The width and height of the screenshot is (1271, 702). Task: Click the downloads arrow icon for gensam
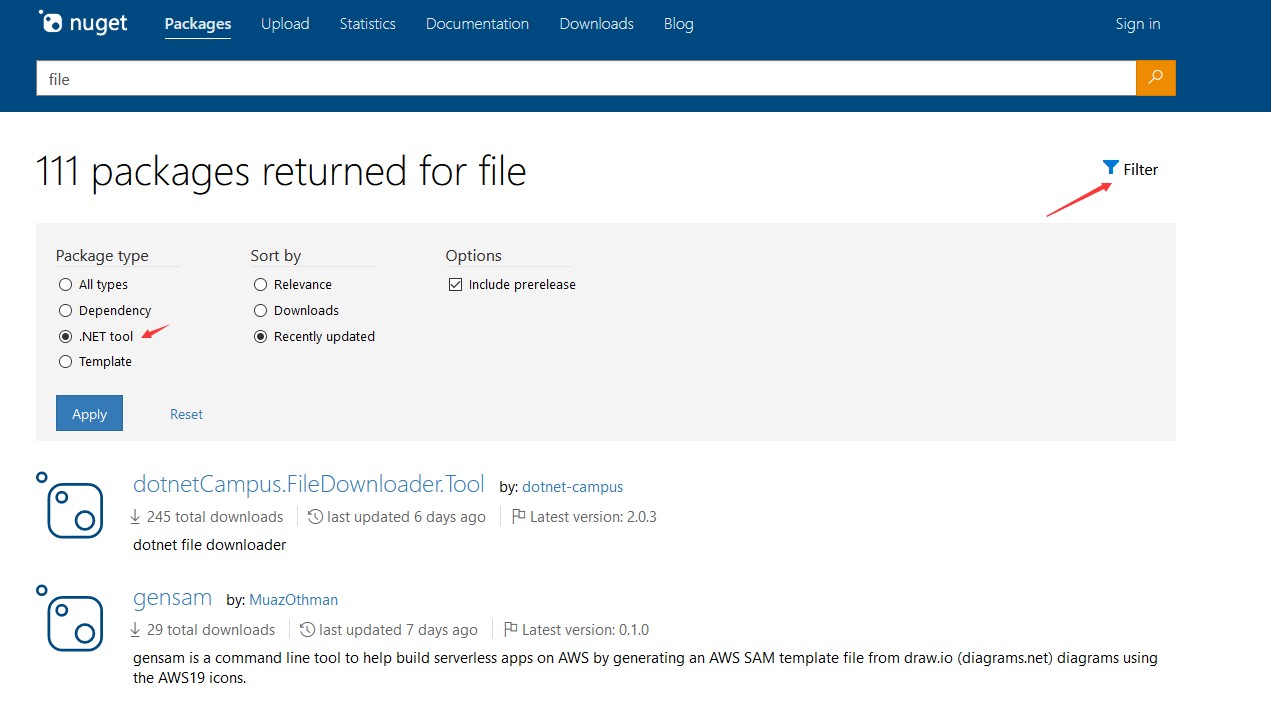[x=137, y=629]
